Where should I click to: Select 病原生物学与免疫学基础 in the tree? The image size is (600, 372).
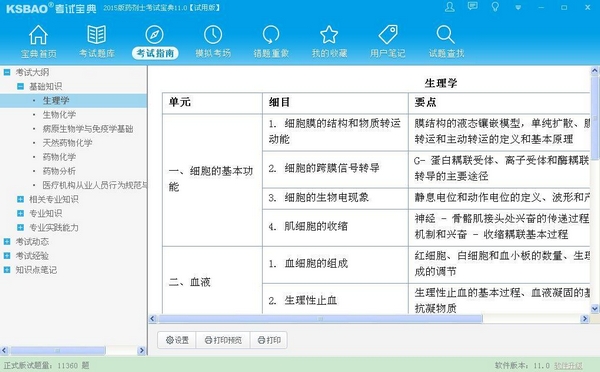click(88, 129)
